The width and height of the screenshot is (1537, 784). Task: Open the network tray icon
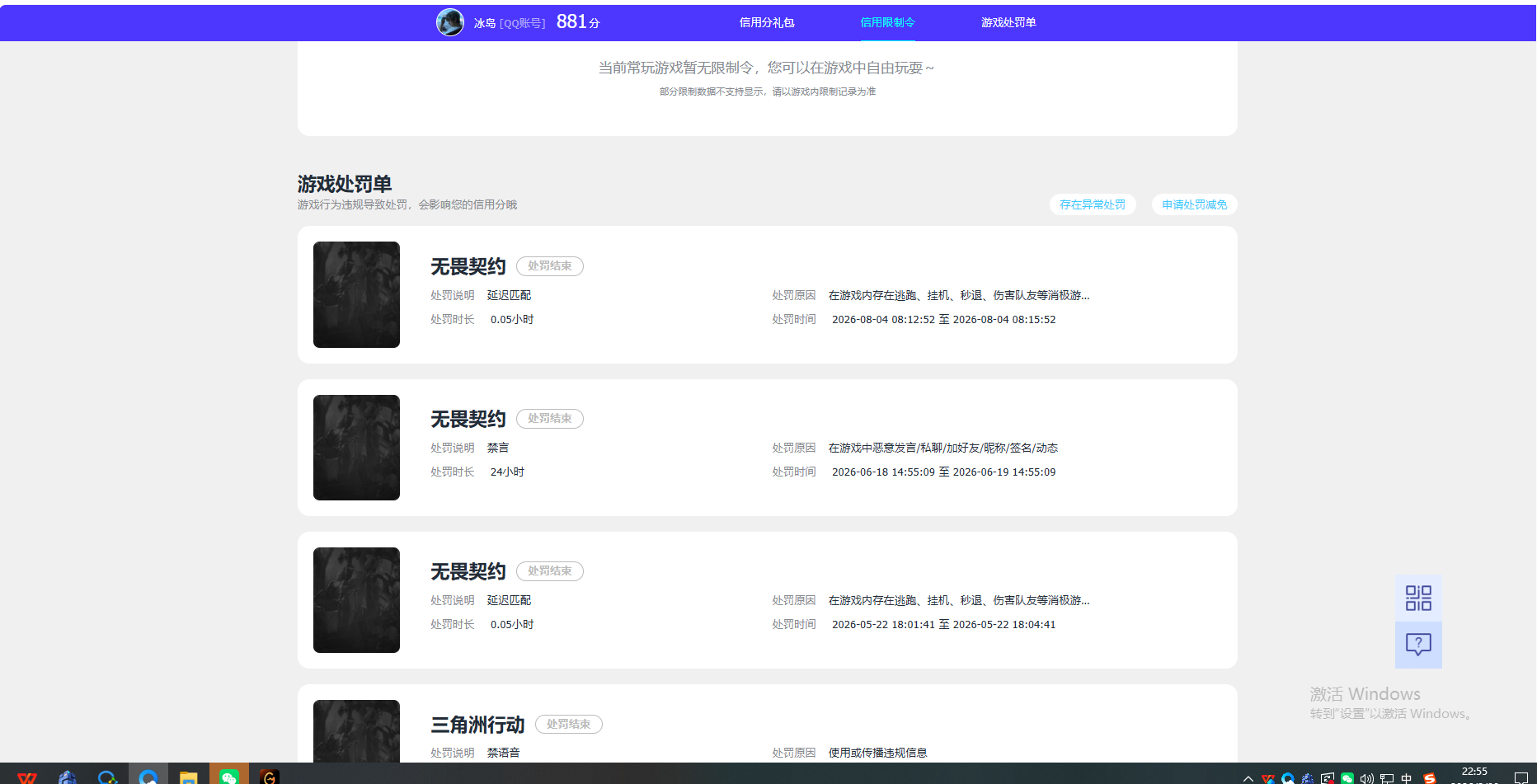coord(1387,778)
